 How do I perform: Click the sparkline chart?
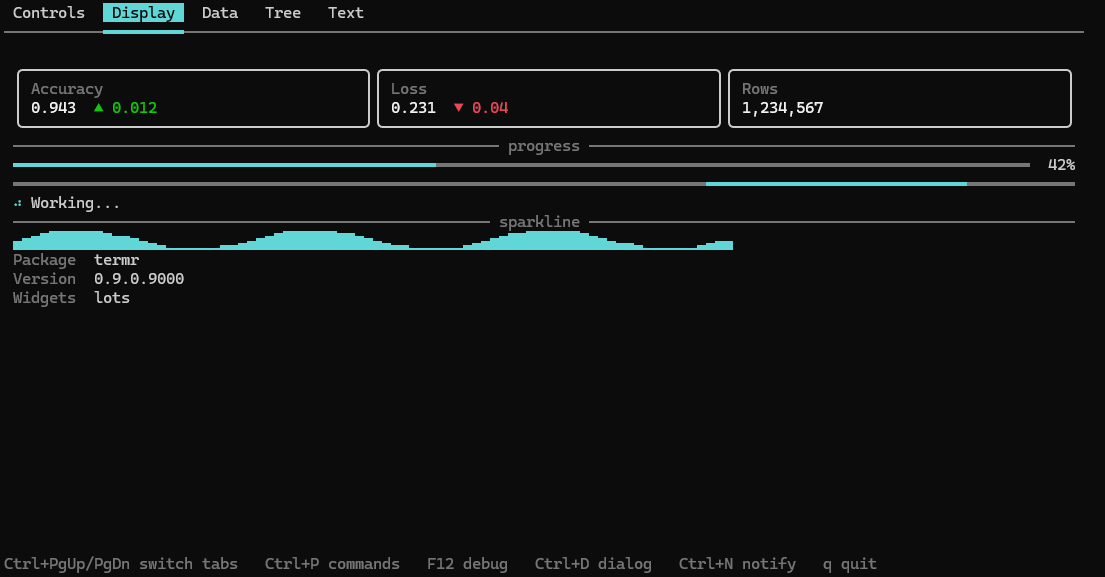point(373,240)
